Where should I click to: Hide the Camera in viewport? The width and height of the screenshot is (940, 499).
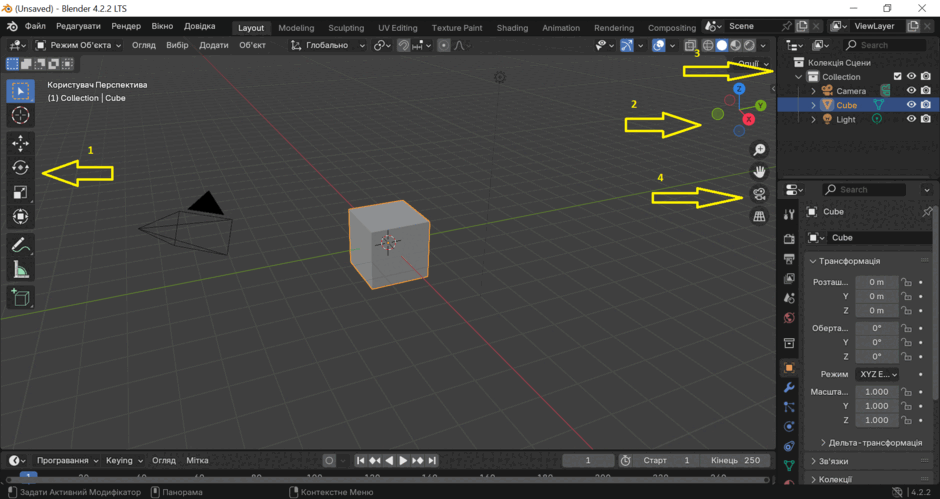(x=911, y=91)
